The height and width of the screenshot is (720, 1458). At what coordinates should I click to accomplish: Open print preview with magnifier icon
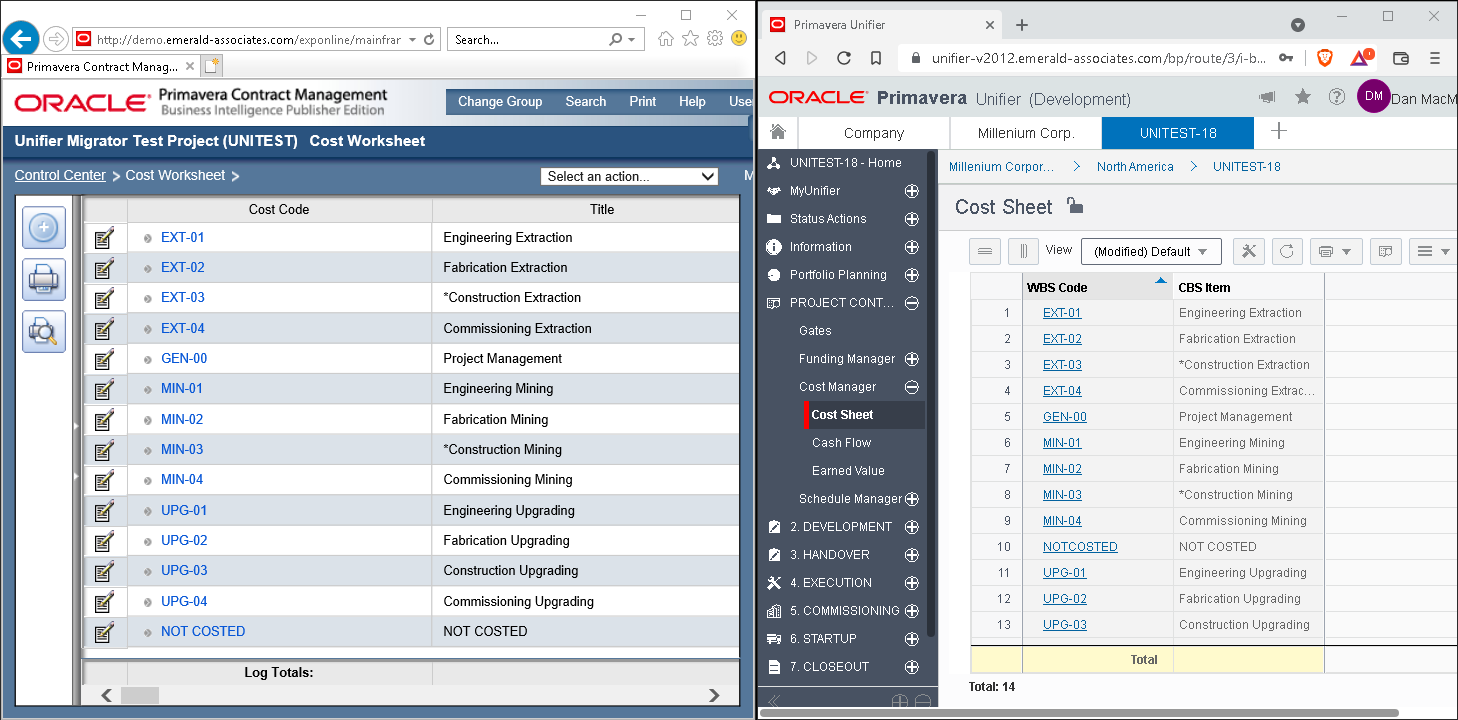[44, 331]
